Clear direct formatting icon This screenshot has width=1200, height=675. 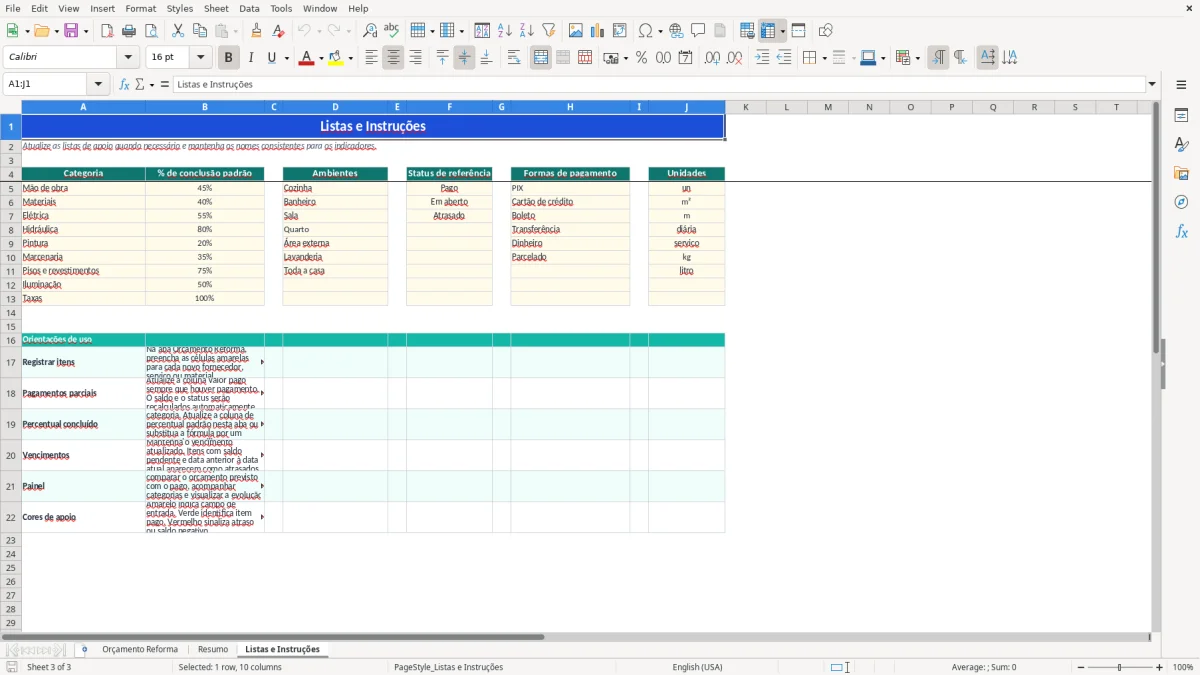278,31
